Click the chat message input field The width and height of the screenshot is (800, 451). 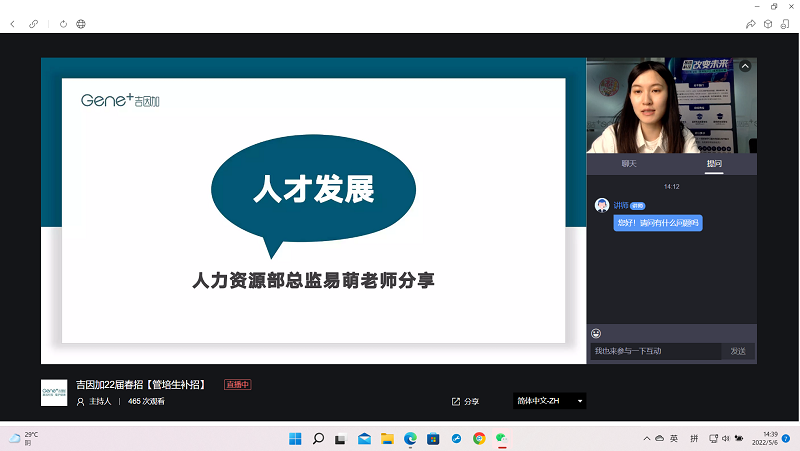655,351
